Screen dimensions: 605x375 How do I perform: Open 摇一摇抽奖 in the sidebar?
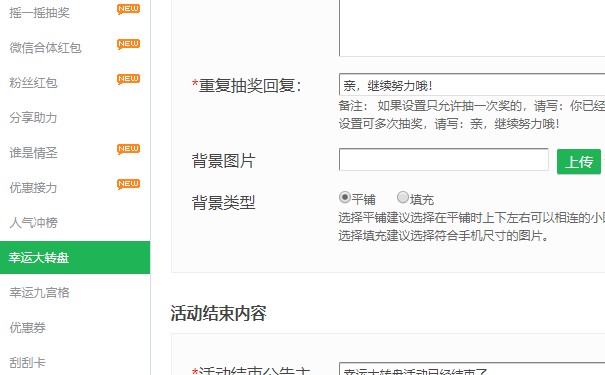click(x=39, y=13)
